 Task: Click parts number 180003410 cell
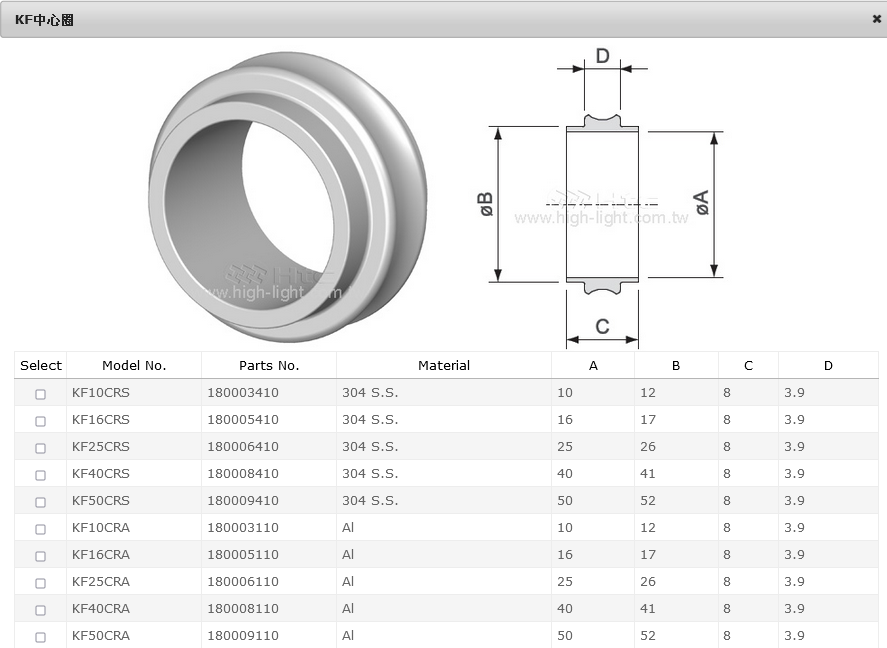[243, 393]
